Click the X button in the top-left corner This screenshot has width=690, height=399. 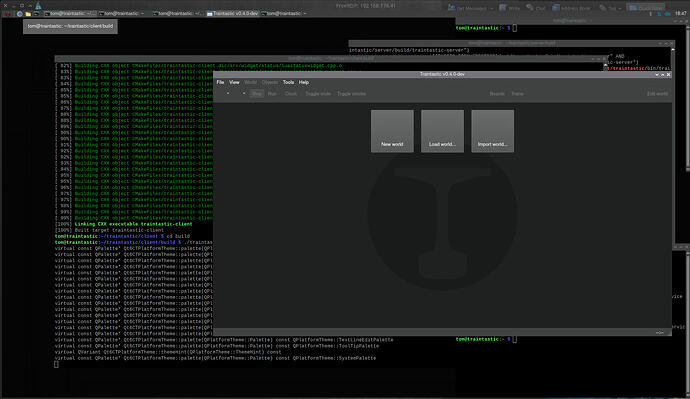[5, 6]
